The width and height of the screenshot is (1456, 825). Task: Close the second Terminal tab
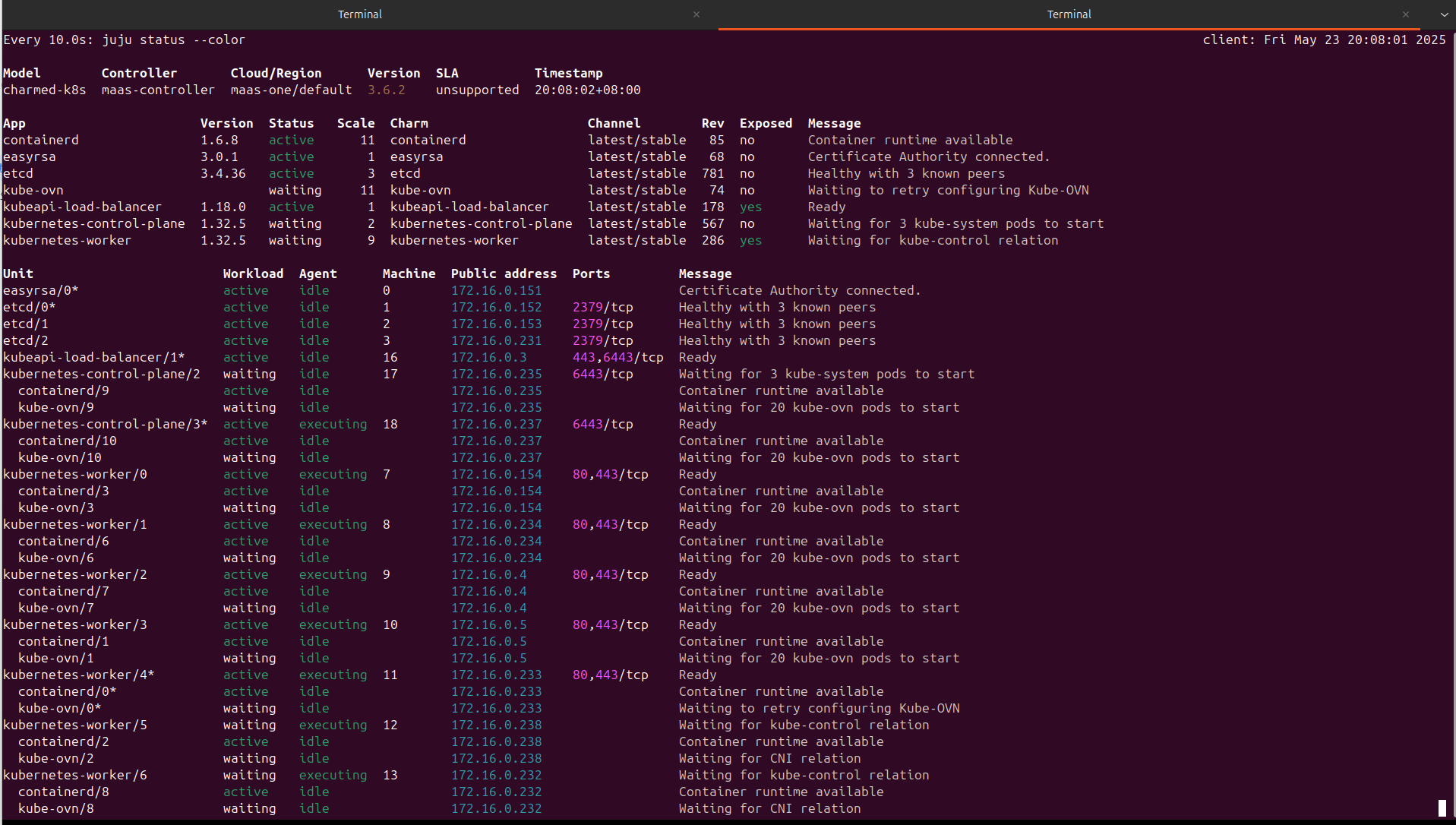[x=1405, y=14]
